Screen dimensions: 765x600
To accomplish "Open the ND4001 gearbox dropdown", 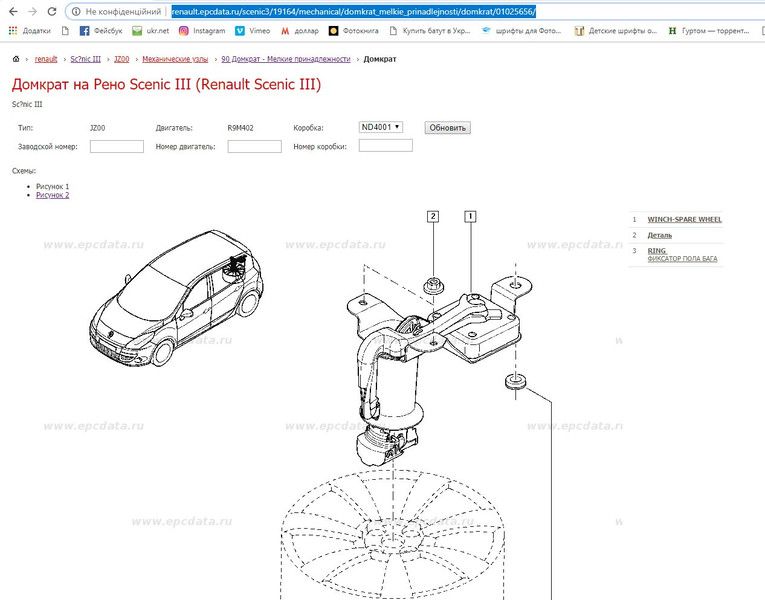I will [x=381, y=127].
